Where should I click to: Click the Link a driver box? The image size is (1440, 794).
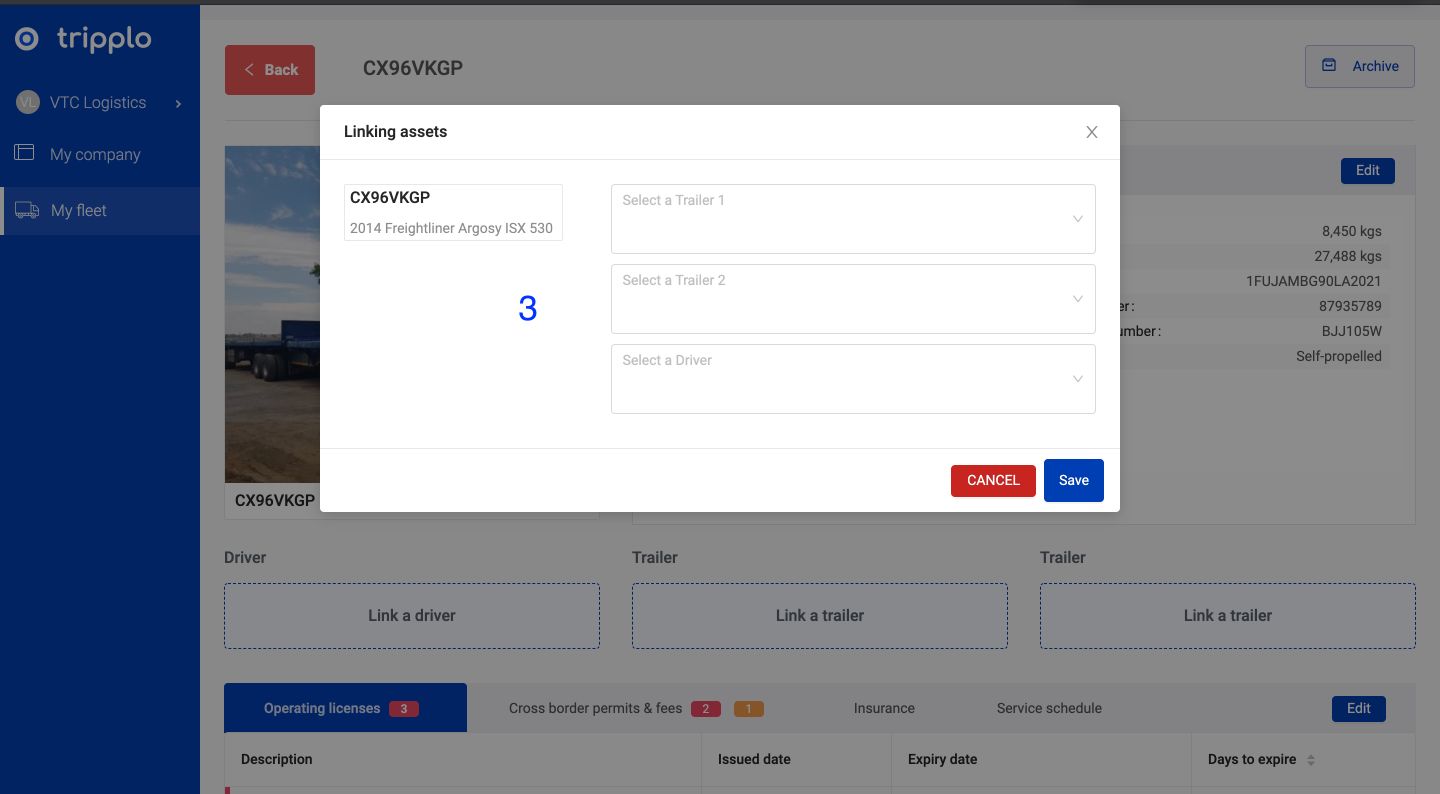click(411, 616)
